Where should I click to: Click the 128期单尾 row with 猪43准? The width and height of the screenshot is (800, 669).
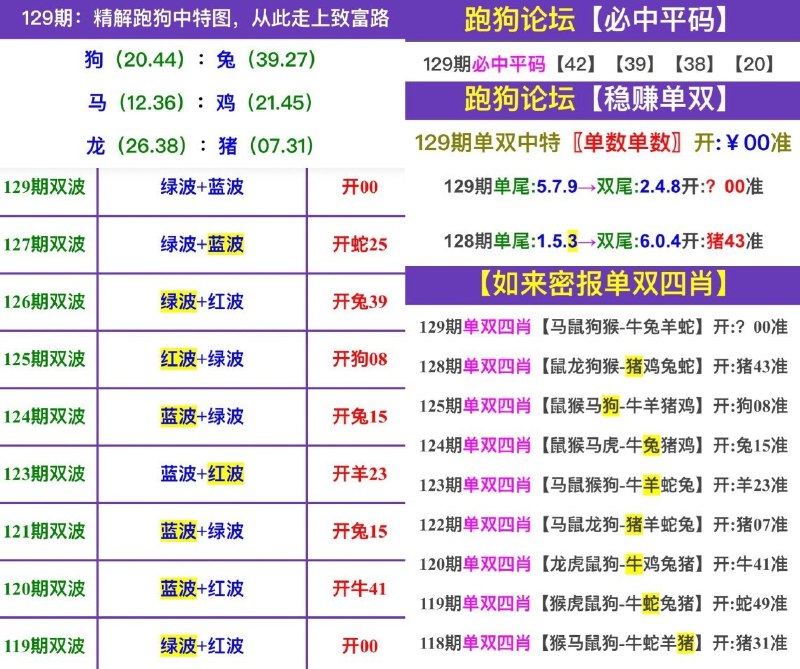[x=602, y=241]
